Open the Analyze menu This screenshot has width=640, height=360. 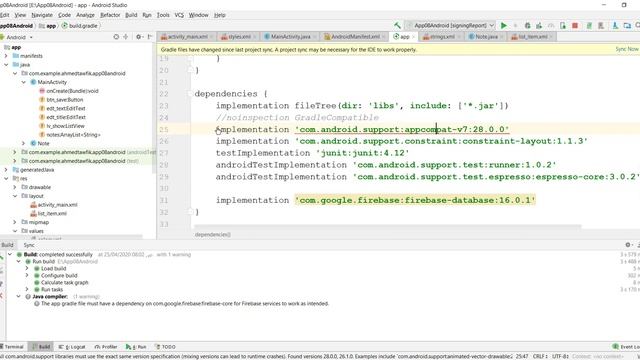click(85, 15)
